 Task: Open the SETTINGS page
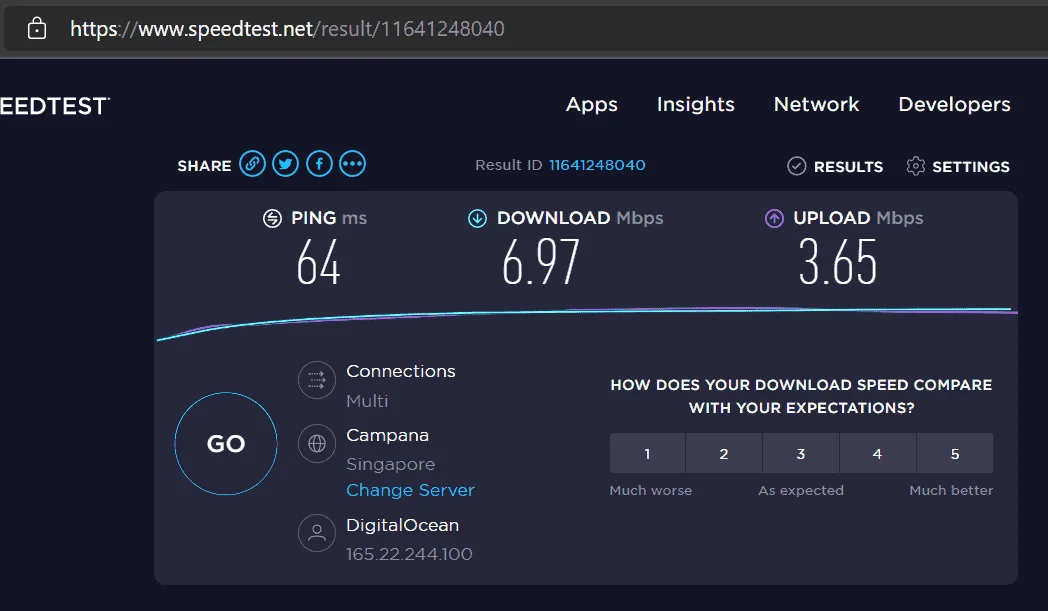(x=970, y=166)
